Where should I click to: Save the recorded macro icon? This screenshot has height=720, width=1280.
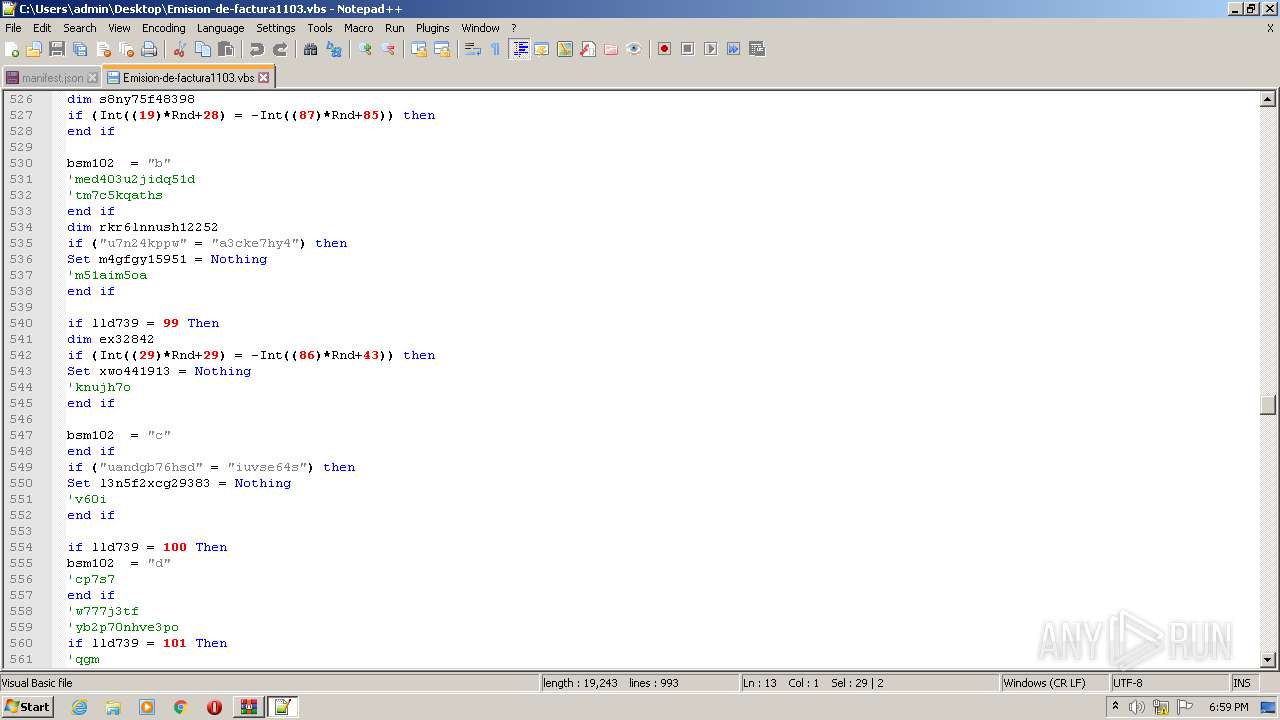[756, 49]
